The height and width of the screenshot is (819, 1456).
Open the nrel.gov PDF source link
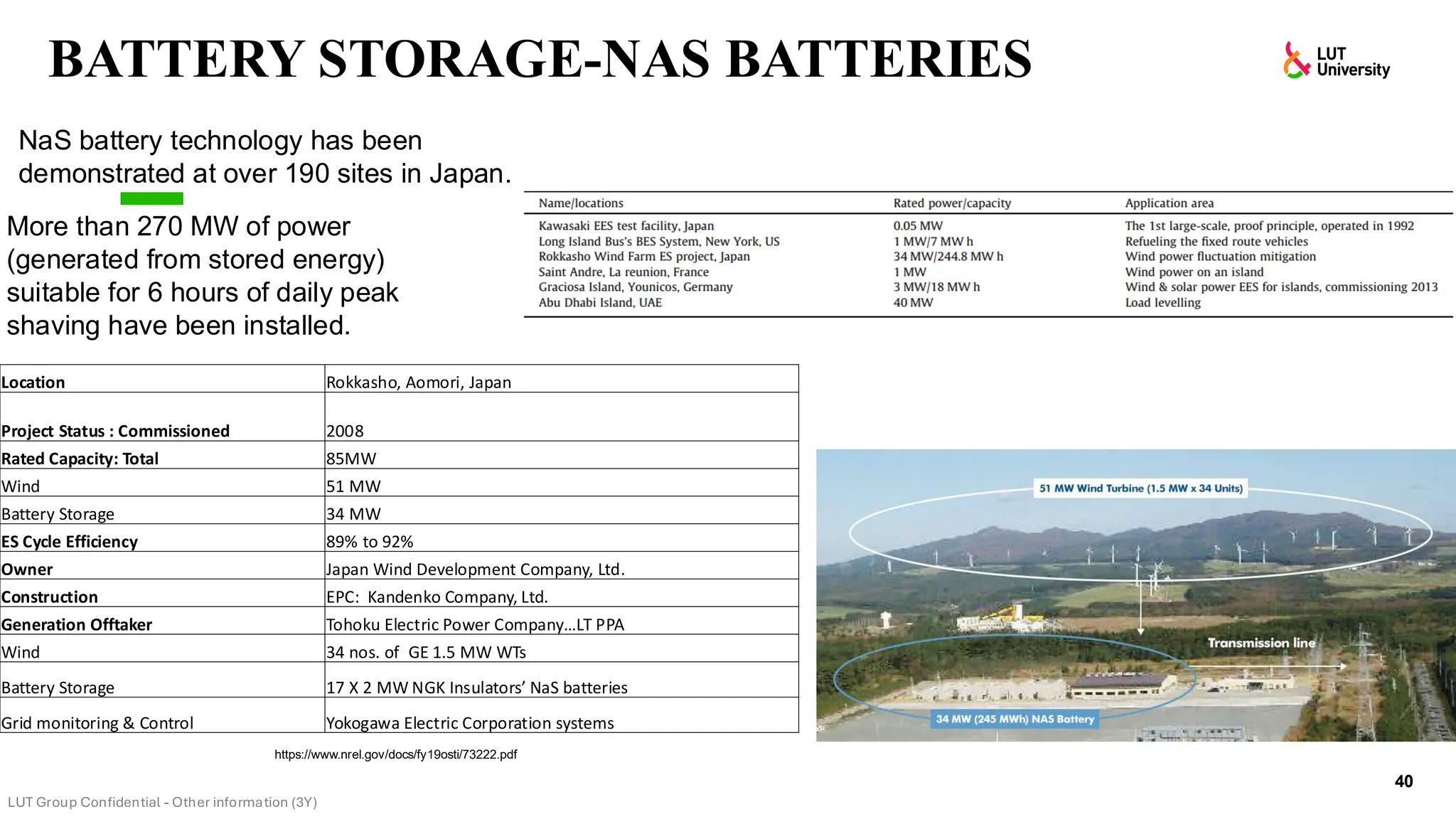point(395,754)
